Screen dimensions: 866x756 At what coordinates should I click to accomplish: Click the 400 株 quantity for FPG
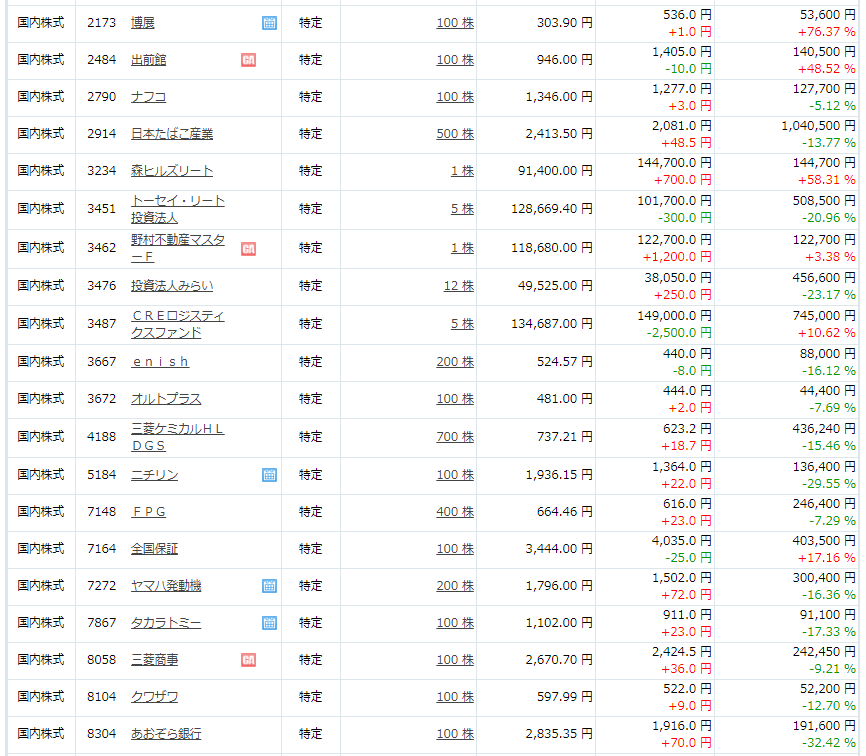pos(455,512)
